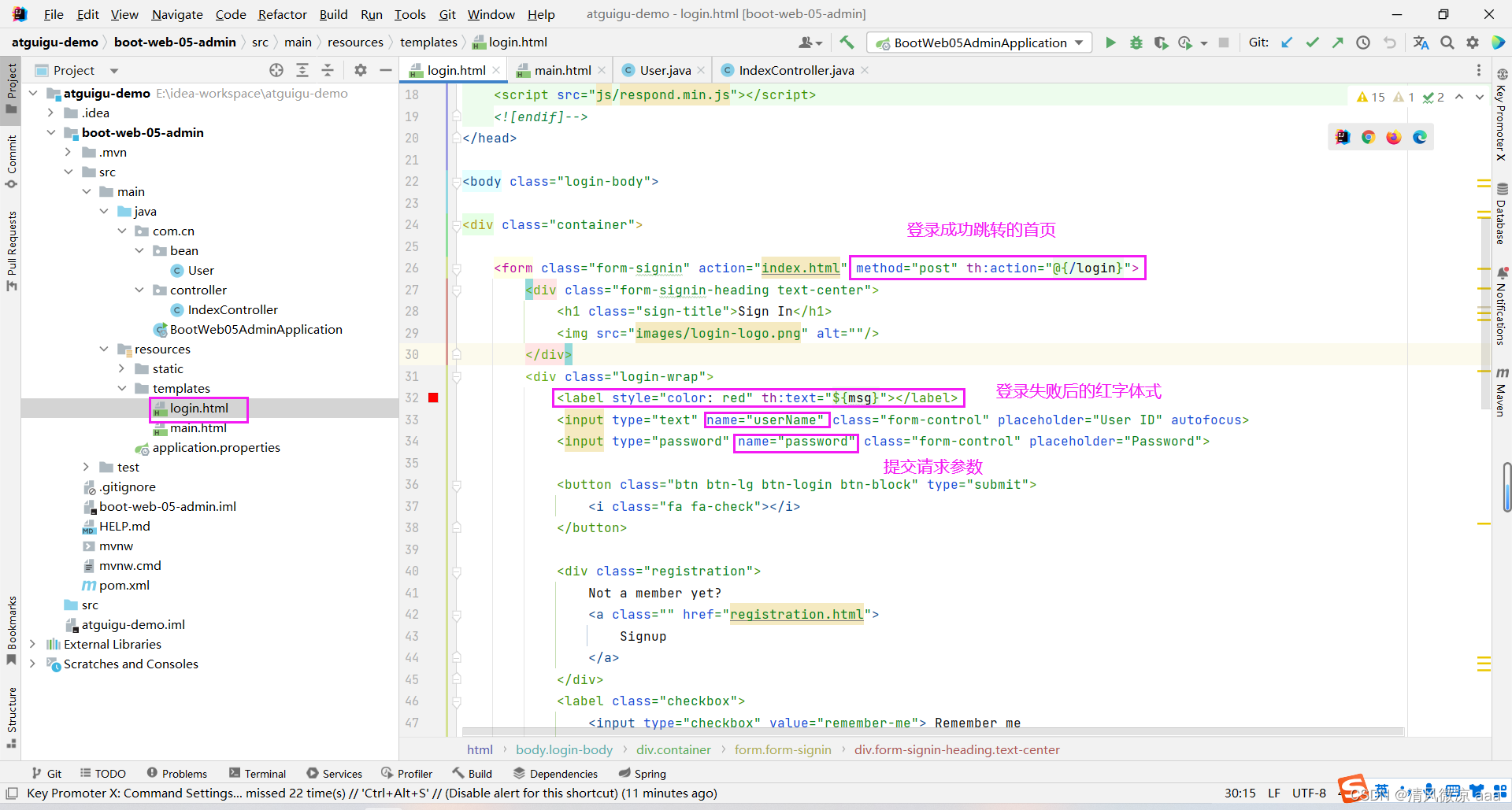Select opened file locate icon in Project panel

pos(276,70)
